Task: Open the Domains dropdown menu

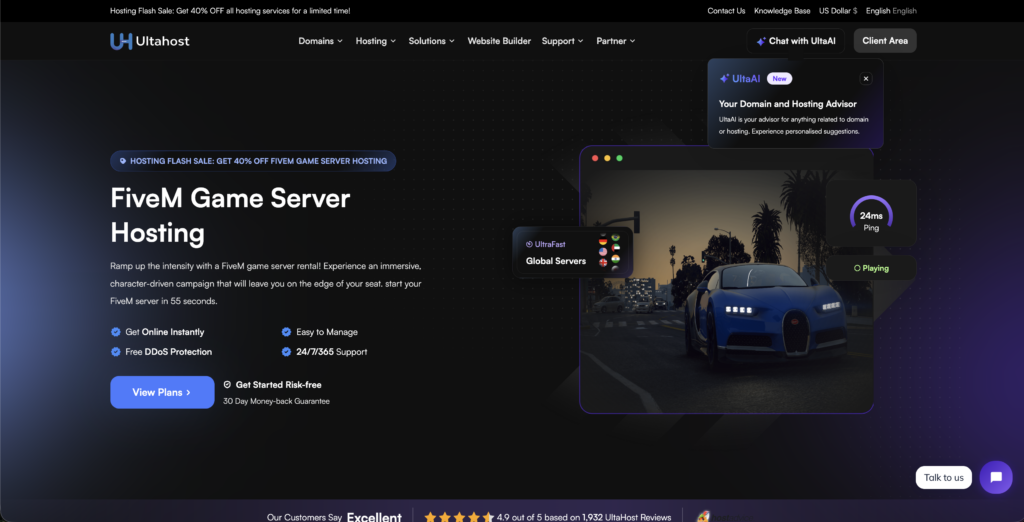Action: 320,41
